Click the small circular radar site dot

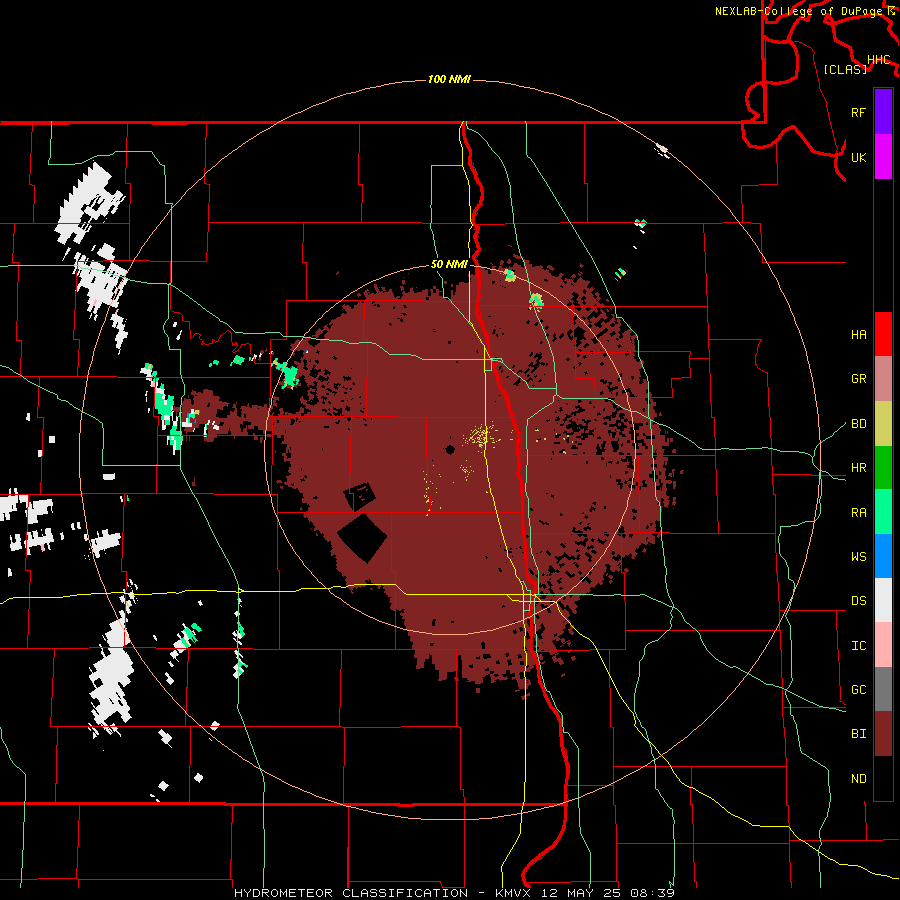[x=451, y=449]
